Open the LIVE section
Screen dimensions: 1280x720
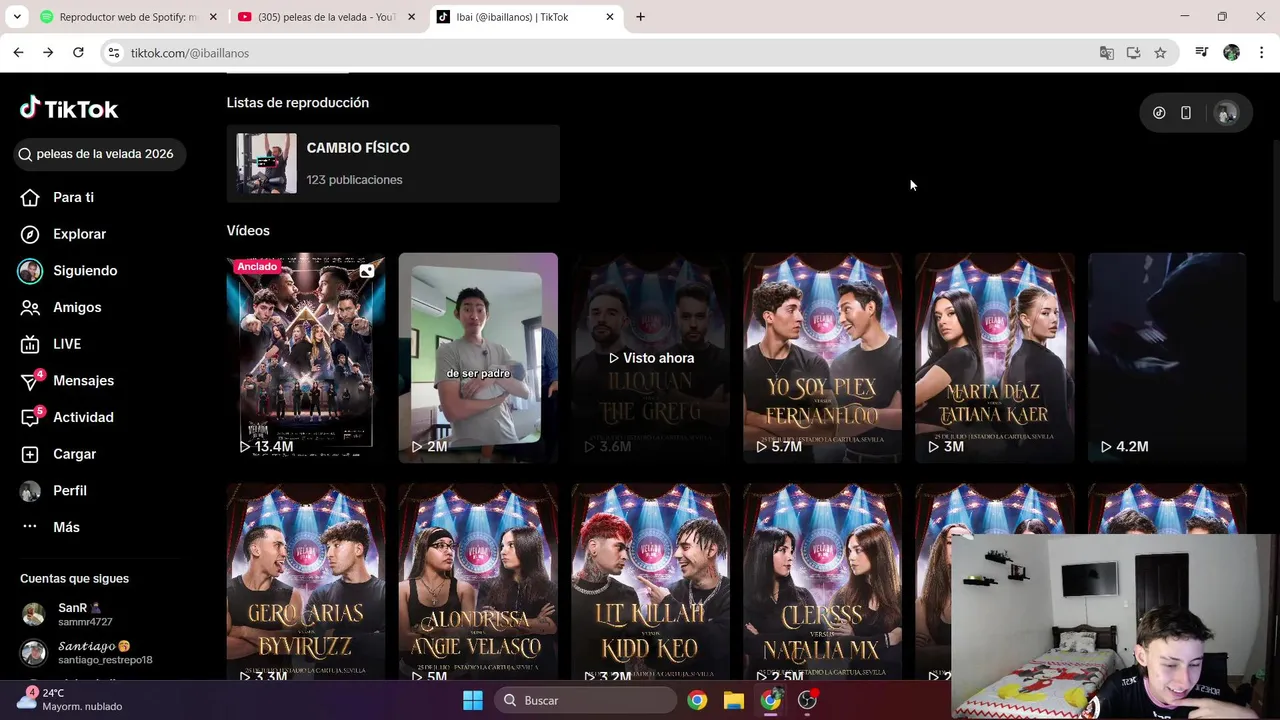point(52,344)
